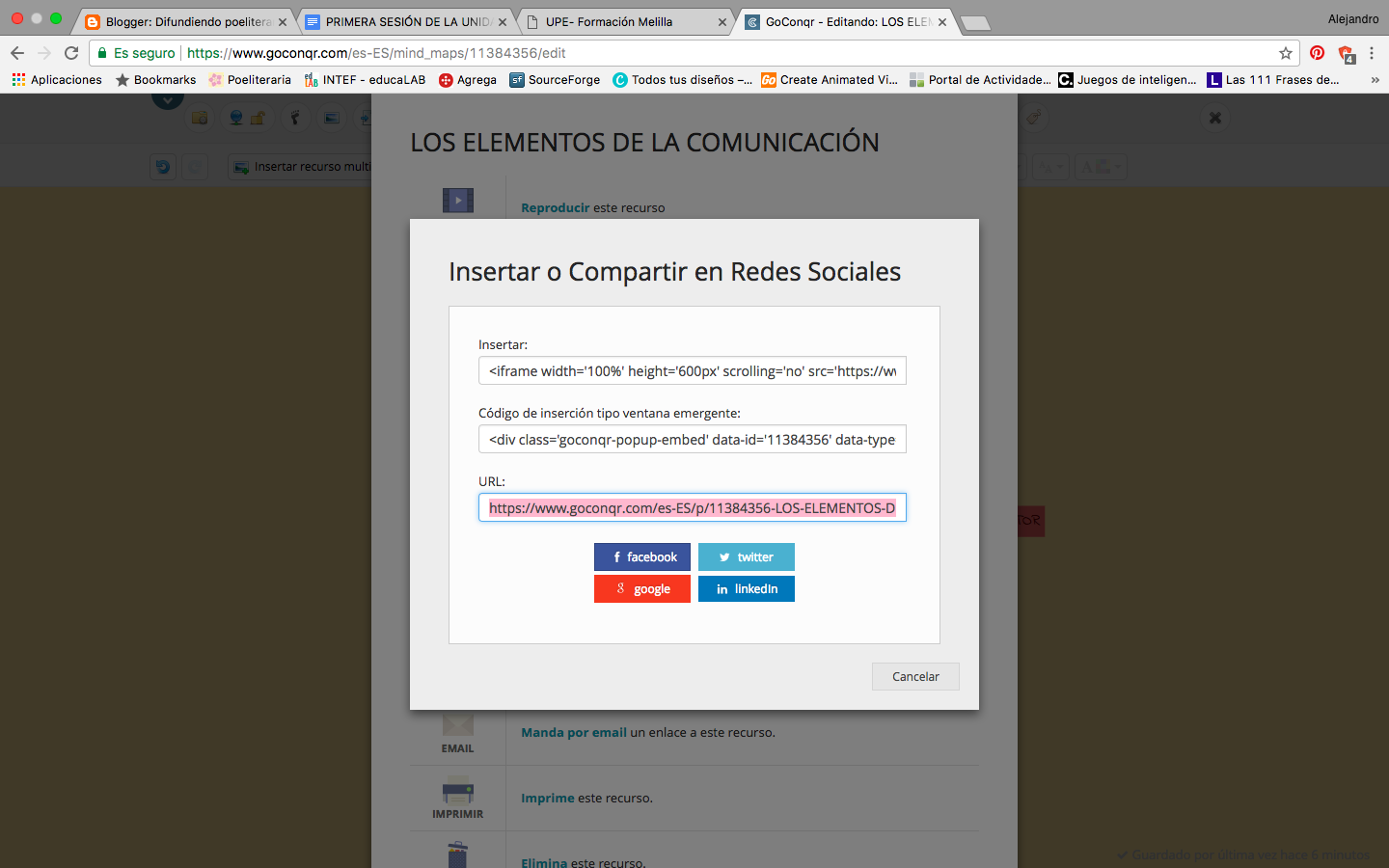Open a new browser tab
The image size is (1389, 868).
(x=975, y=23)
